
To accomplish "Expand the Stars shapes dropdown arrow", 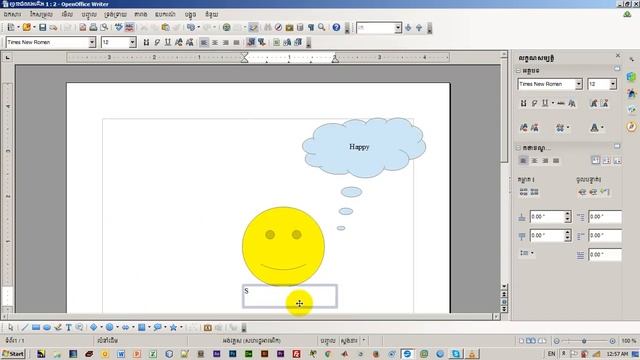I will point(181,327).
